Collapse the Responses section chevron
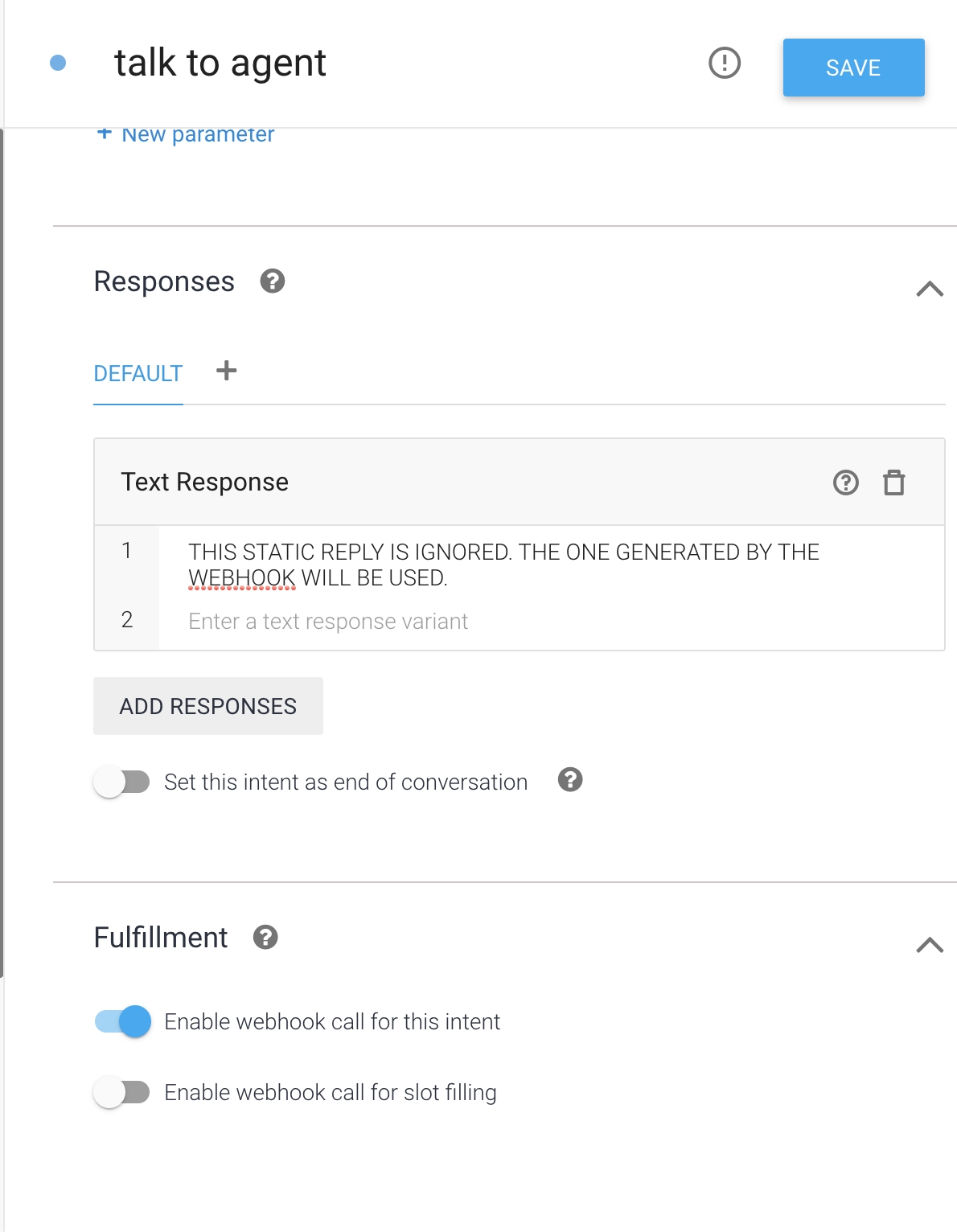 (x=930, y=289)
